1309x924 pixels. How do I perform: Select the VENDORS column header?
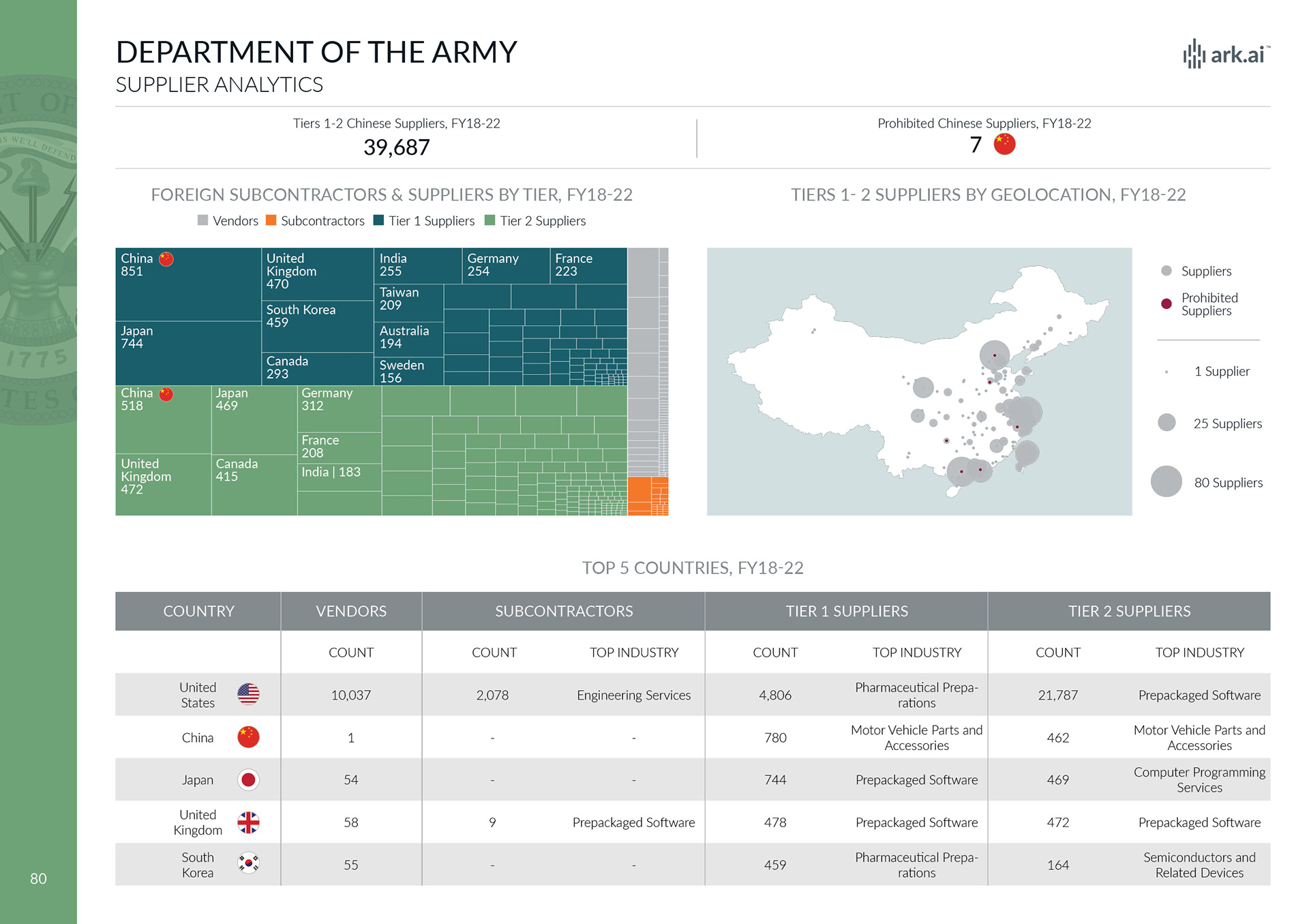(351, 611)
